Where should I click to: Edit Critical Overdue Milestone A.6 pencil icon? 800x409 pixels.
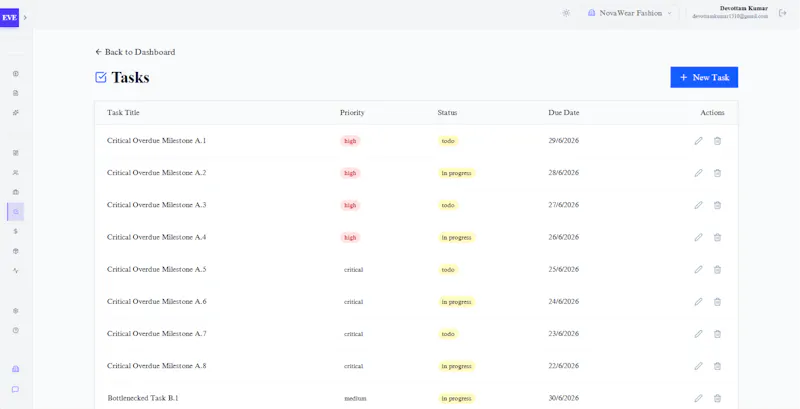698,301
